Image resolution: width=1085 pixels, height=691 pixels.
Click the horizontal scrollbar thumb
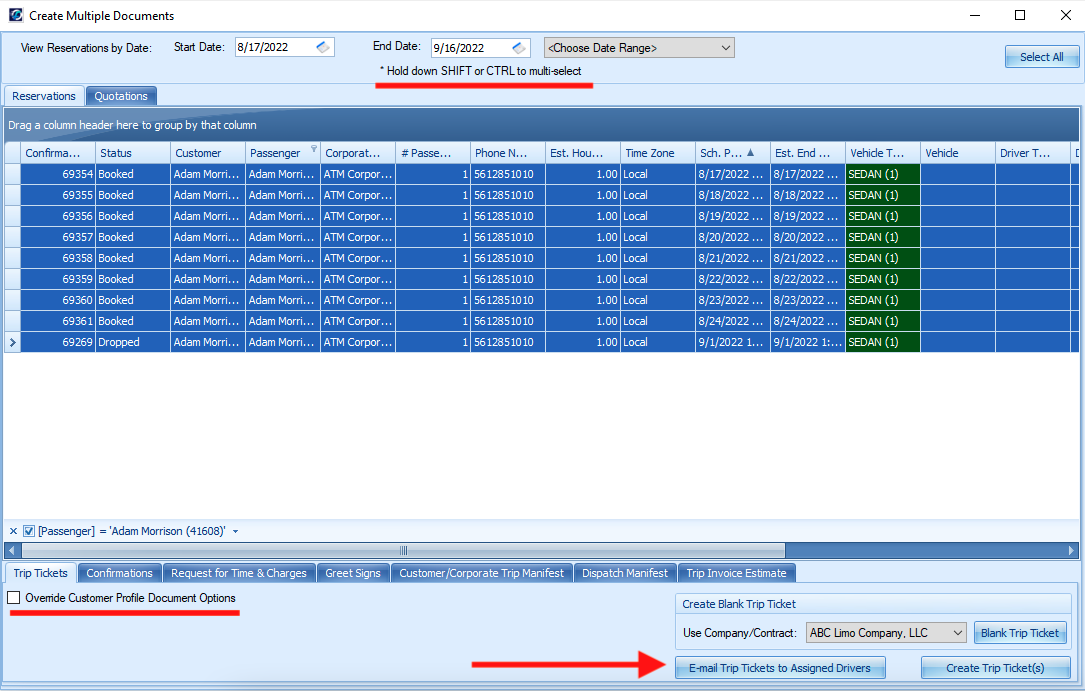(x=403, y=551)
